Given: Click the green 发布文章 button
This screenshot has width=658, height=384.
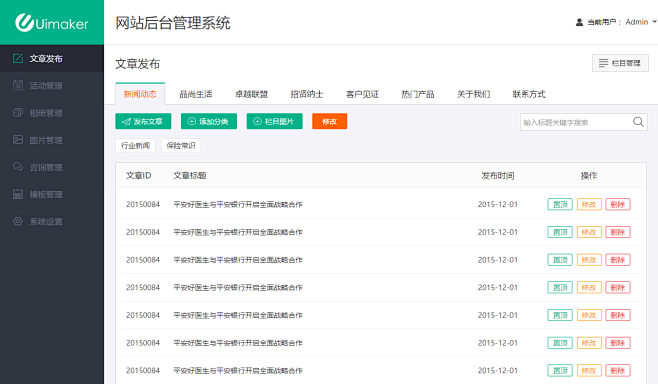Looking at the screenshot, I should point(143,121).
